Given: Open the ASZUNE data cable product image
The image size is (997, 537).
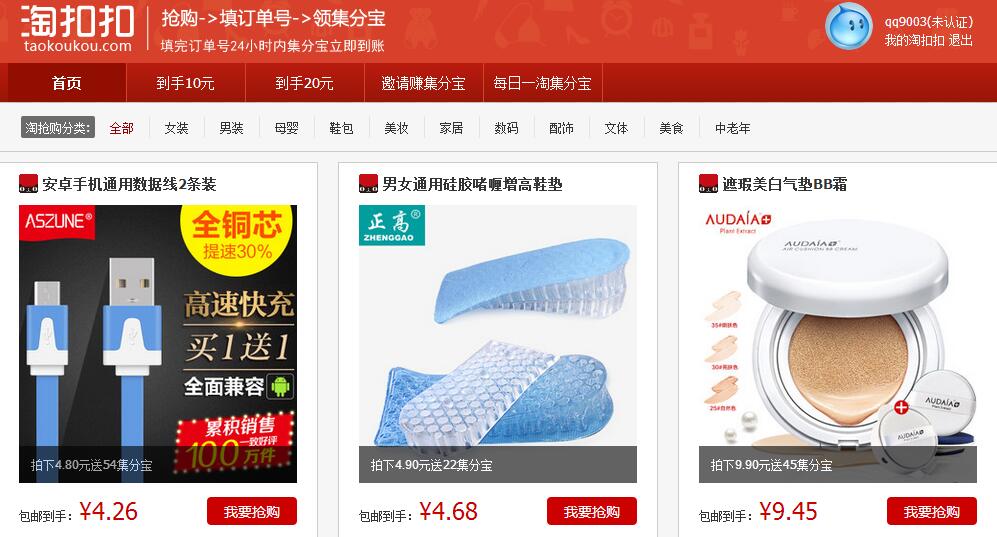Looking at the screenshot, I should 158,344.
